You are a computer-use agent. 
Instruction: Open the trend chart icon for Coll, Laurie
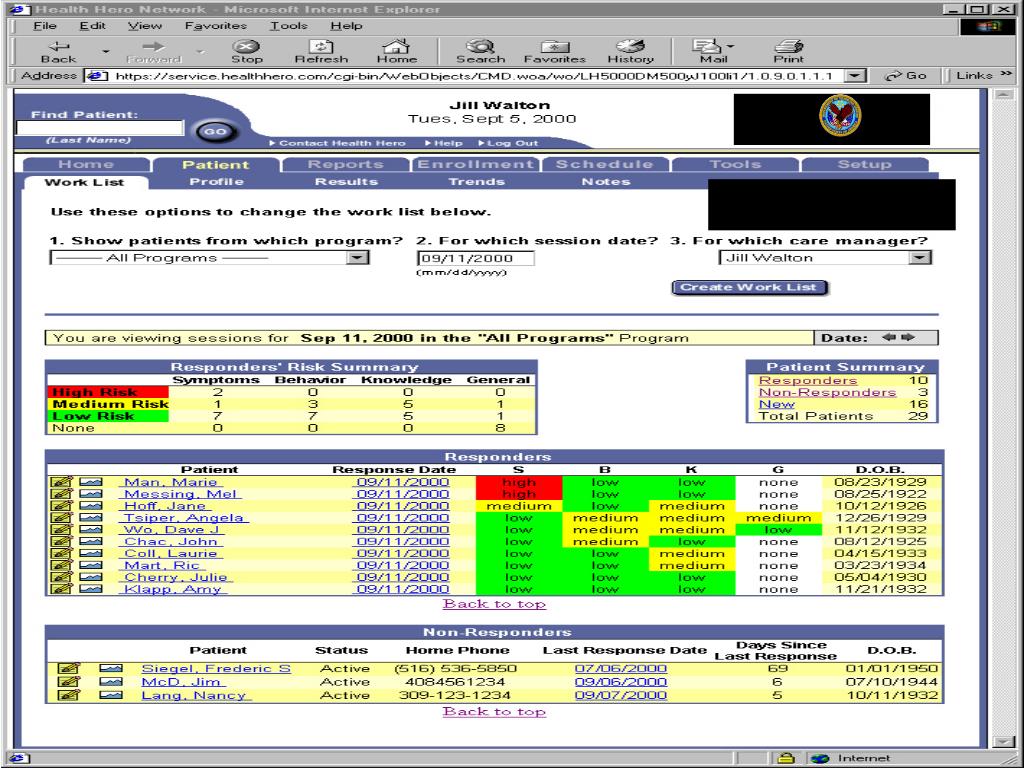pyautogui.click(x=91, y=553)
